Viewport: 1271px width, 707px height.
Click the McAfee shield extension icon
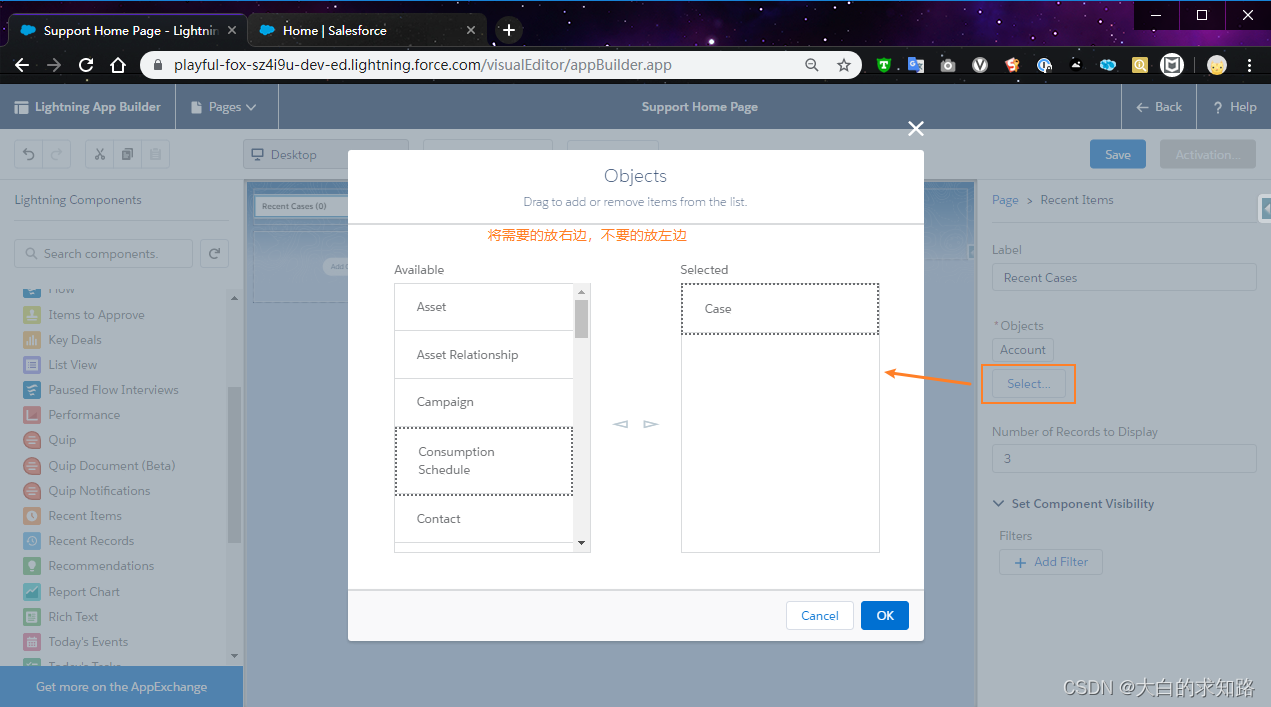coord(1172,65)
